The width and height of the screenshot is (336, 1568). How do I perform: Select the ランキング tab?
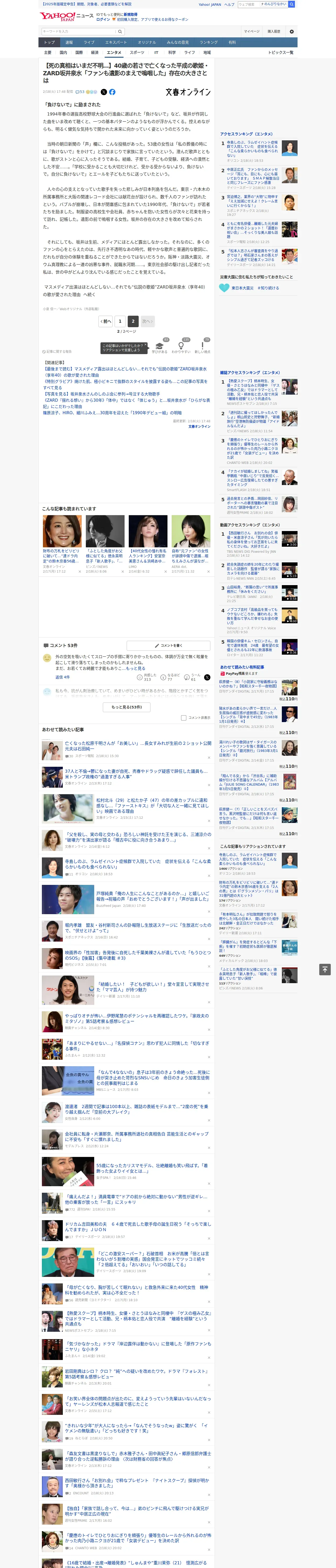(x=209, y=43)
